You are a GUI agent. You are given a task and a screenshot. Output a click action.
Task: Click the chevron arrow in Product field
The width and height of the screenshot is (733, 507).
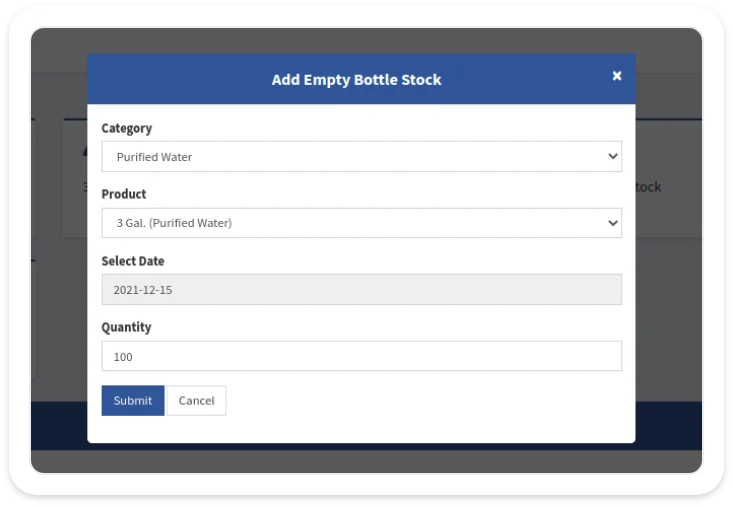[612, 223]
